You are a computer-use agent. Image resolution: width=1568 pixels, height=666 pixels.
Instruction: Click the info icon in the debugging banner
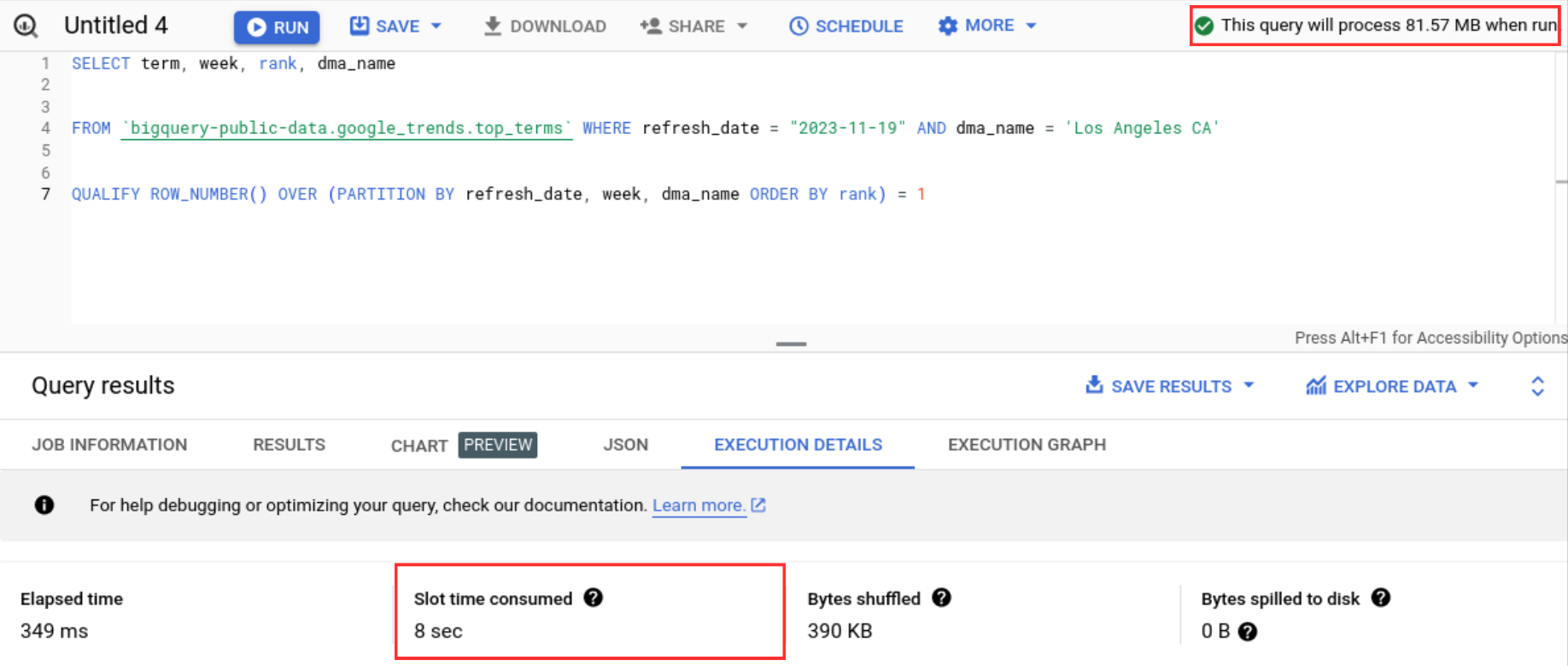pos(44,505)
